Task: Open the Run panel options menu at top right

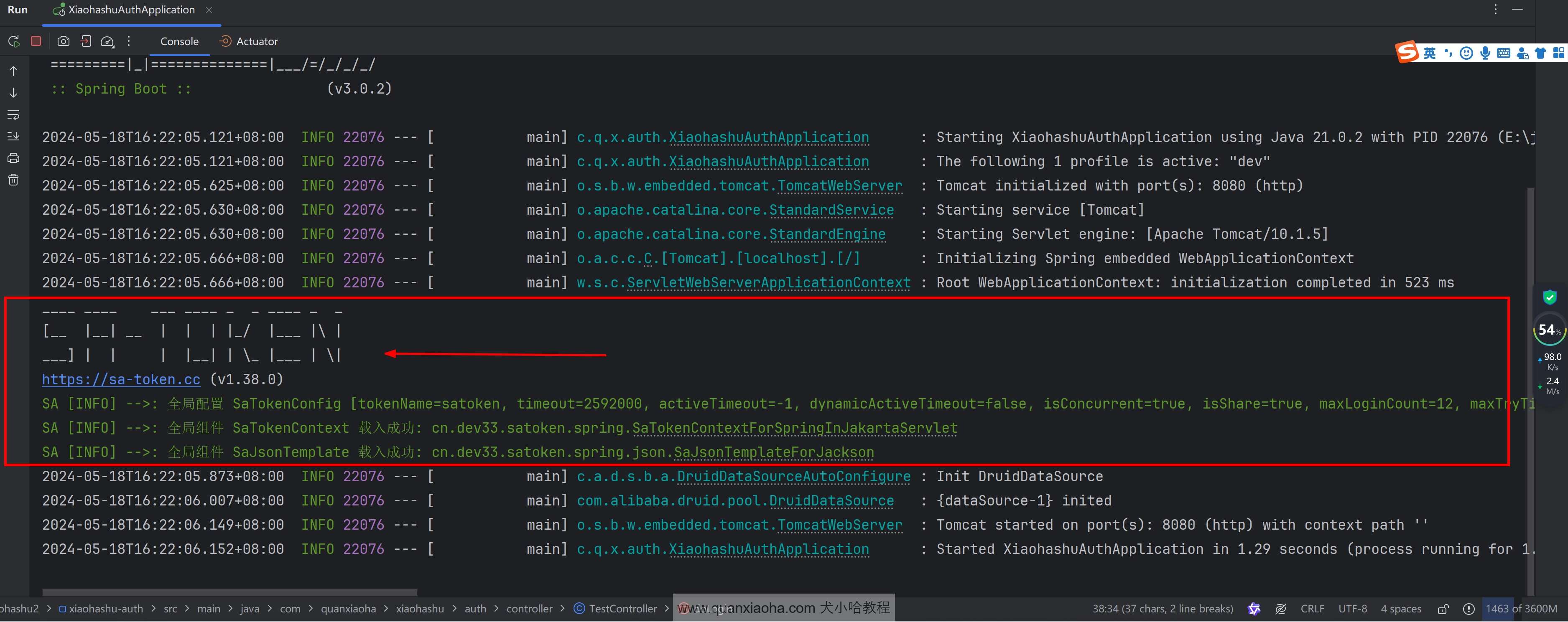Action: 1495,10
